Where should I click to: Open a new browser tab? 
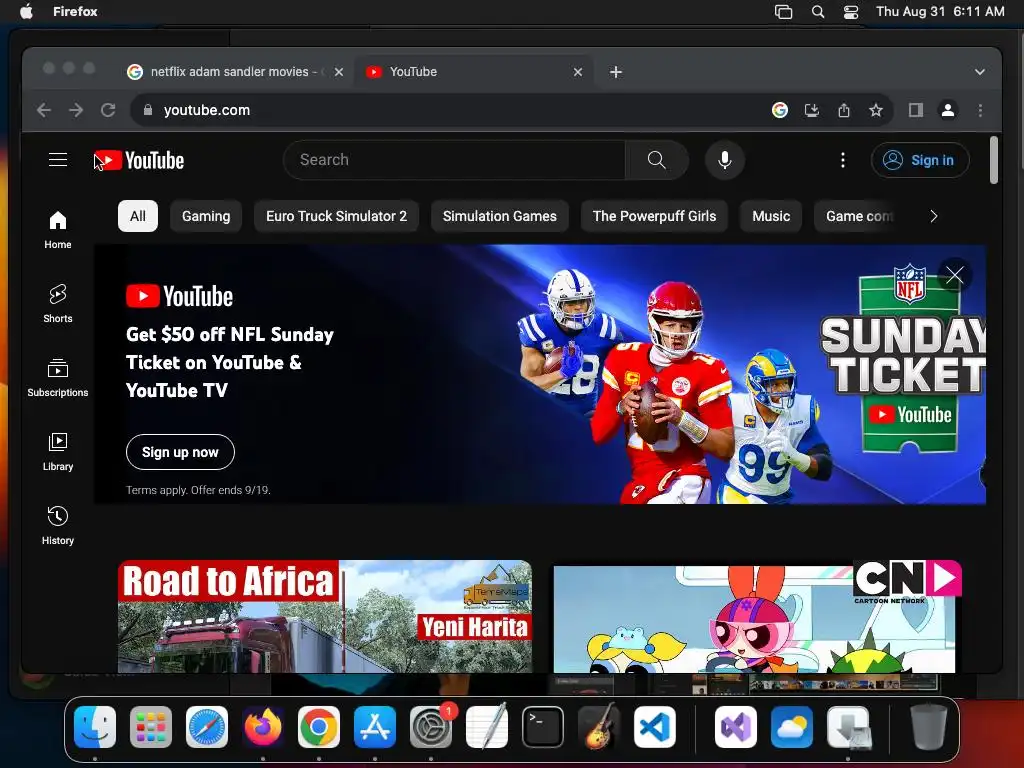616,72
